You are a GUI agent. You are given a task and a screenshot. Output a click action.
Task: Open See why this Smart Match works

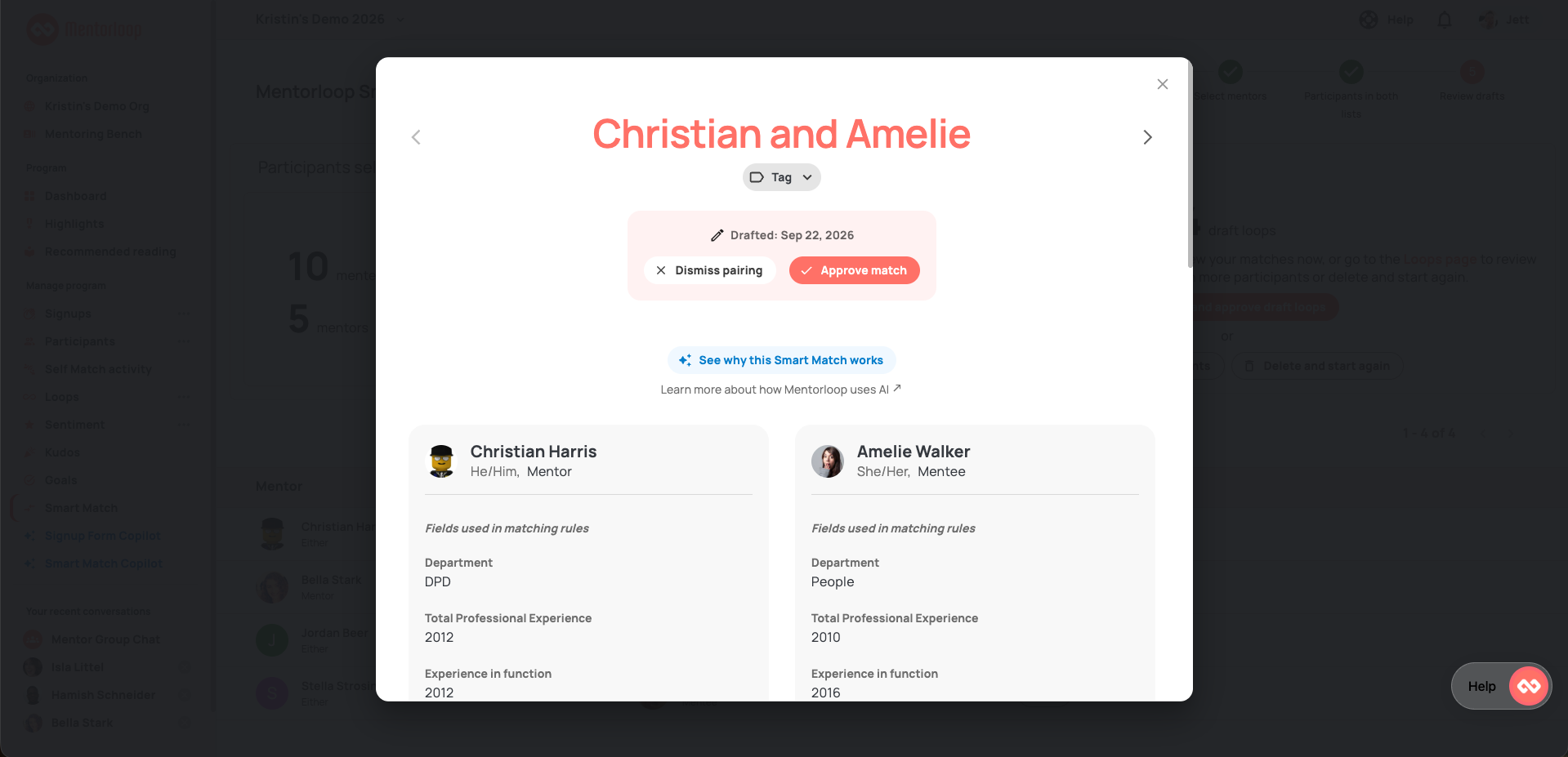click(x=781, y=360)
